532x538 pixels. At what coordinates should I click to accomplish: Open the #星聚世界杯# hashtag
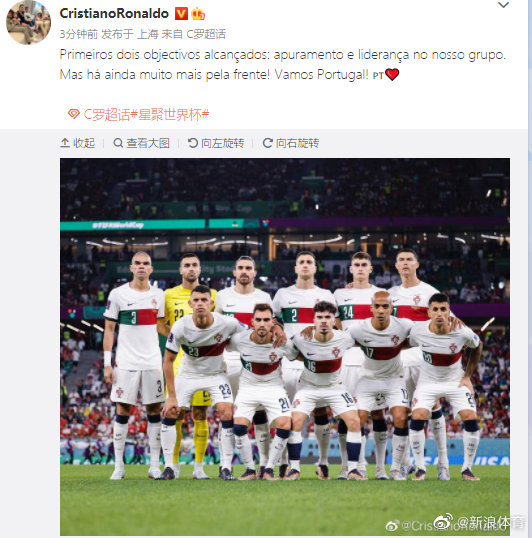170,115
